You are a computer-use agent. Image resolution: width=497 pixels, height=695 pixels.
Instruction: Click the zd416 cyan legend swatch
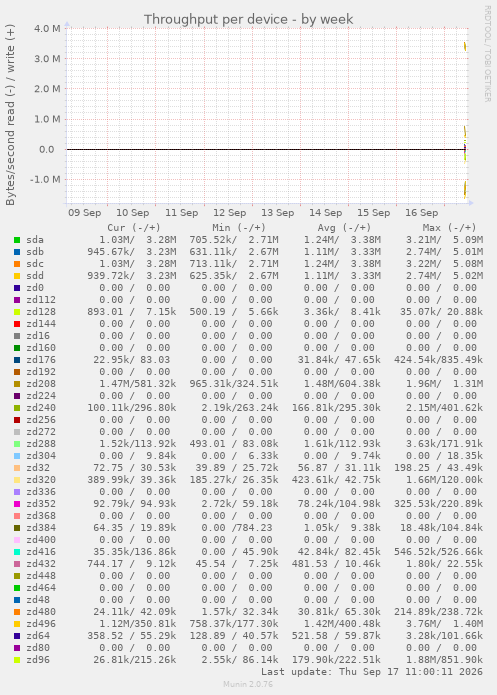[17, 552]
